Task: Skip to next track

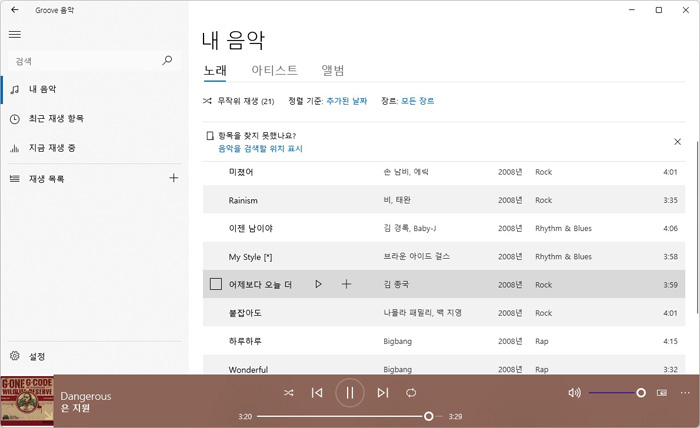Action: tap(383, 393)
